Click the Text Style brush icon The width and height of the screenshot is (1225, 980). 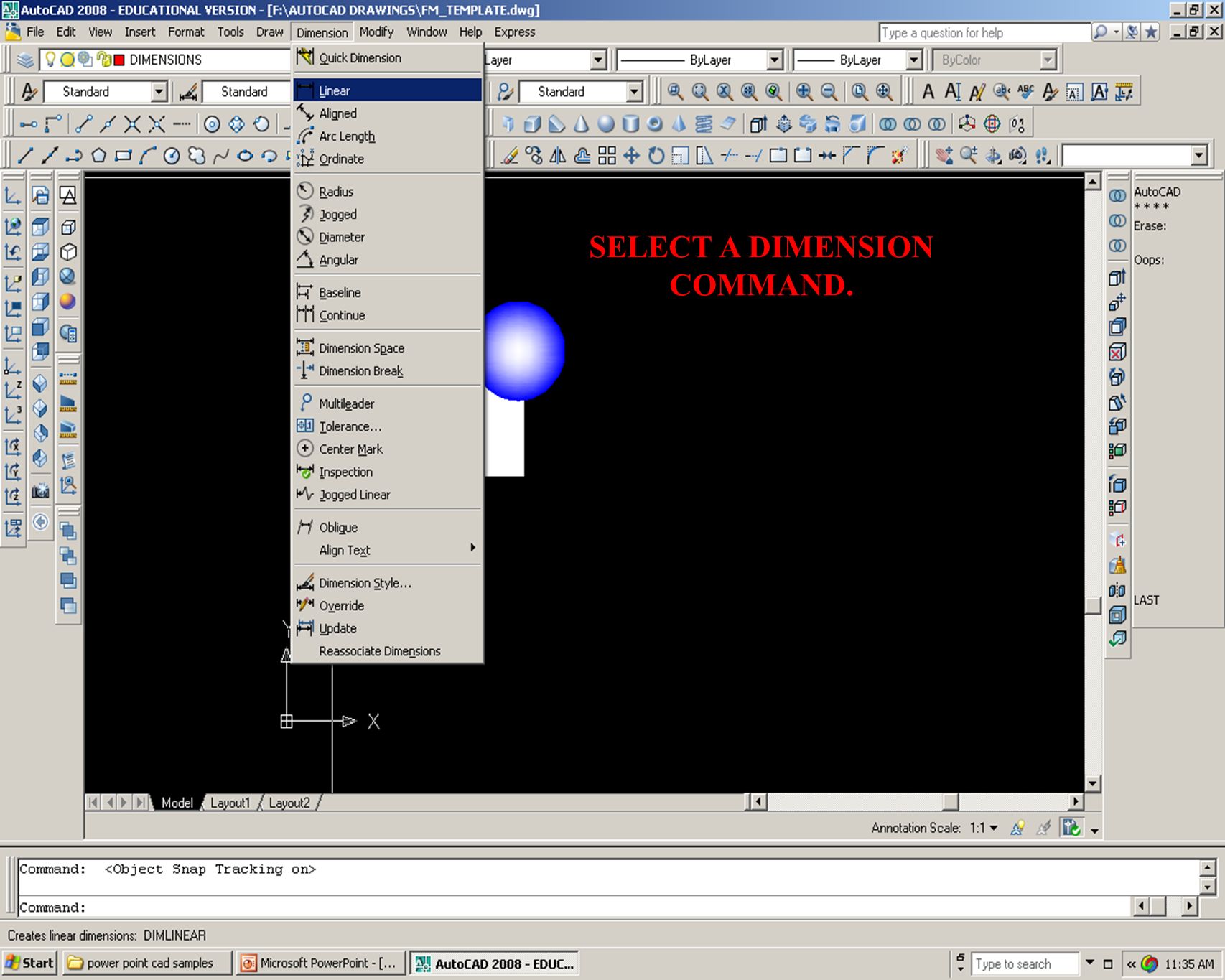click(29, 92)
